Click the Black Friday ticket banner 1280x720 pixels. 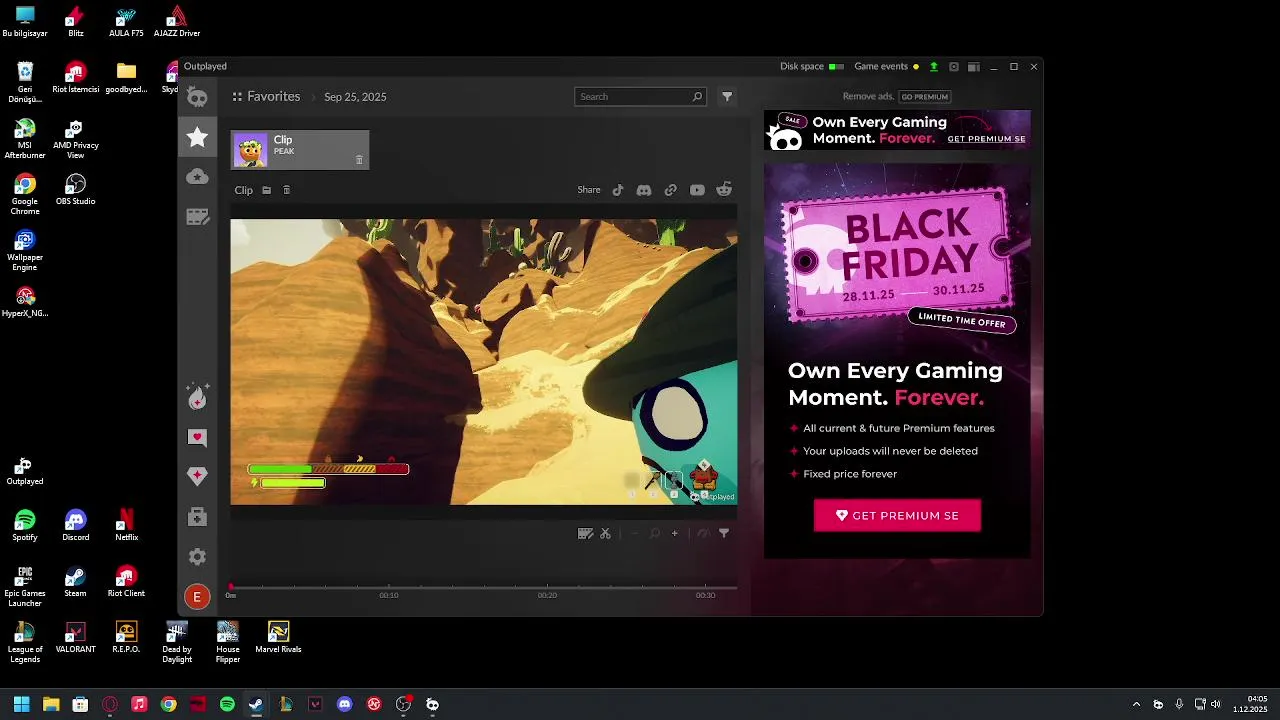point(897,256)
